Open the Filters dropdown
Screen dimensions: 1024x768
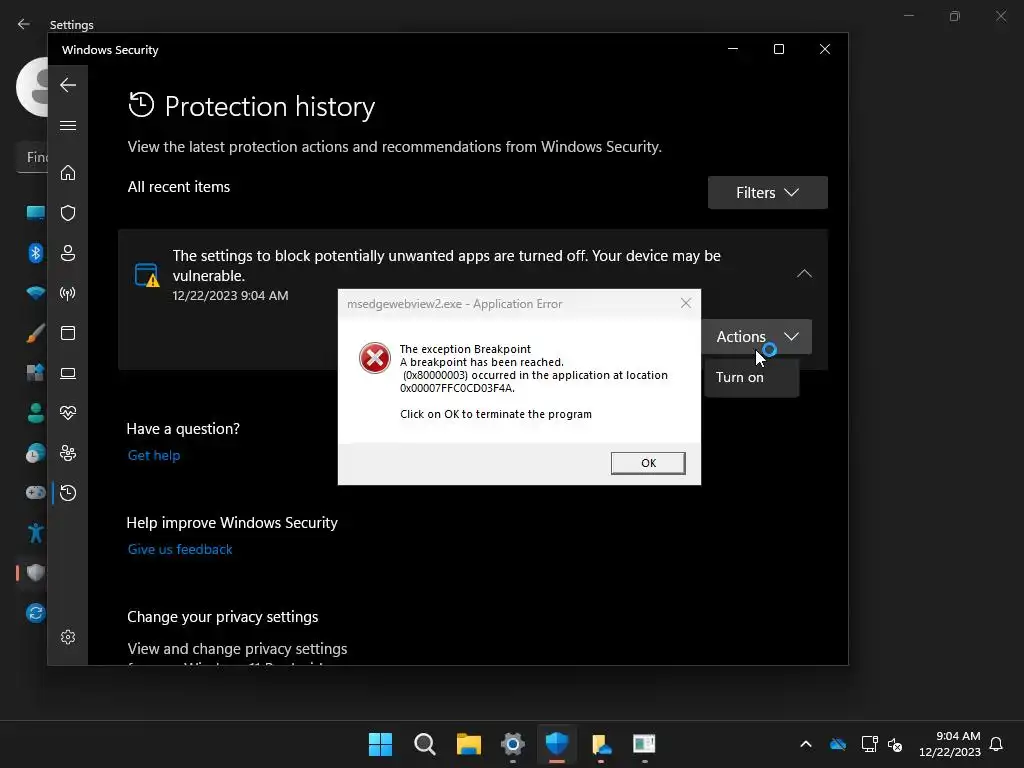point(767,193)
